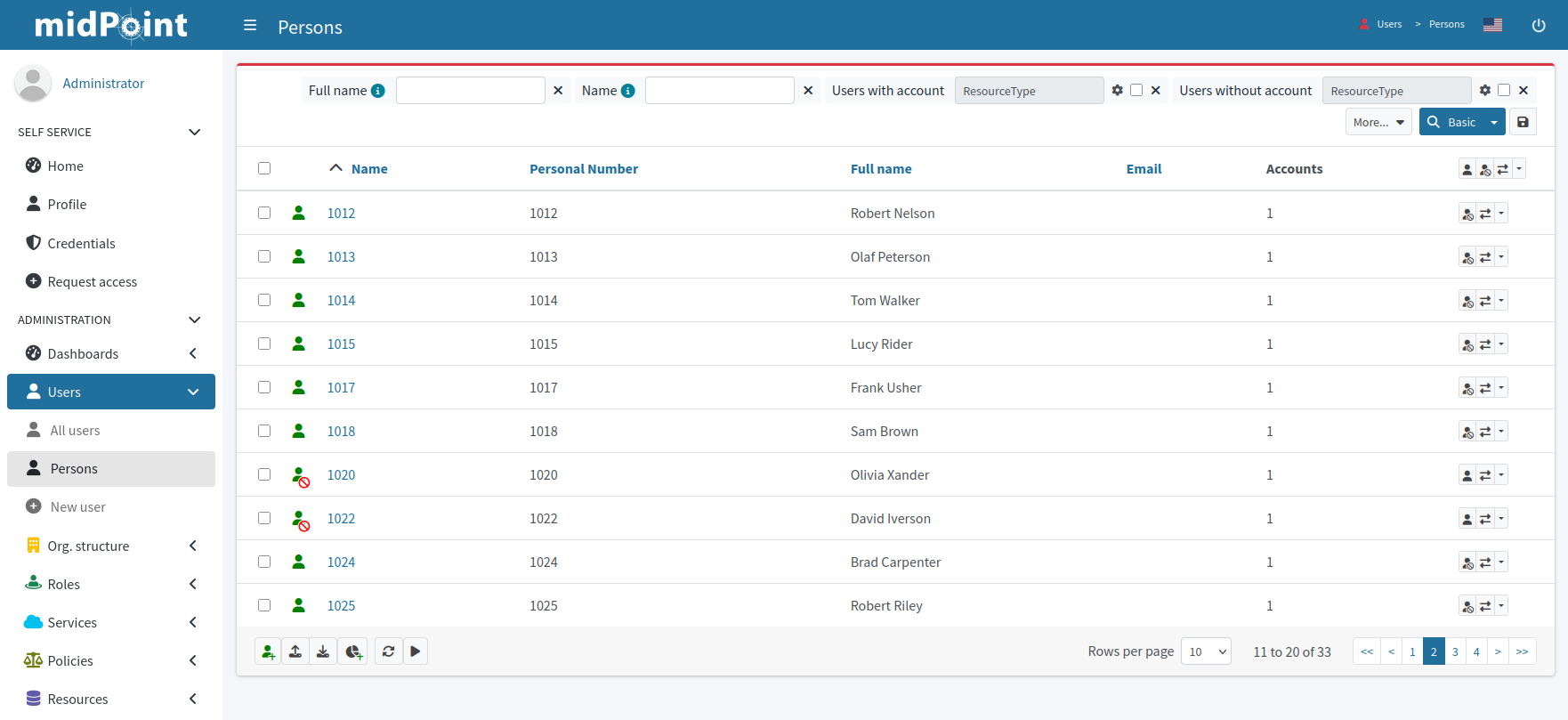Toggle the Users without account filter checkbox
The width and height of the screenshot is (1568, 720).
[x=1504, y=90]
